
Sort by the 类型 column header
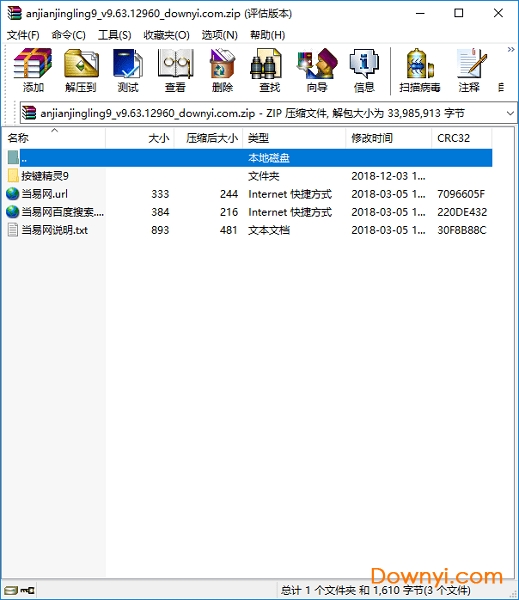pos(294,138)
